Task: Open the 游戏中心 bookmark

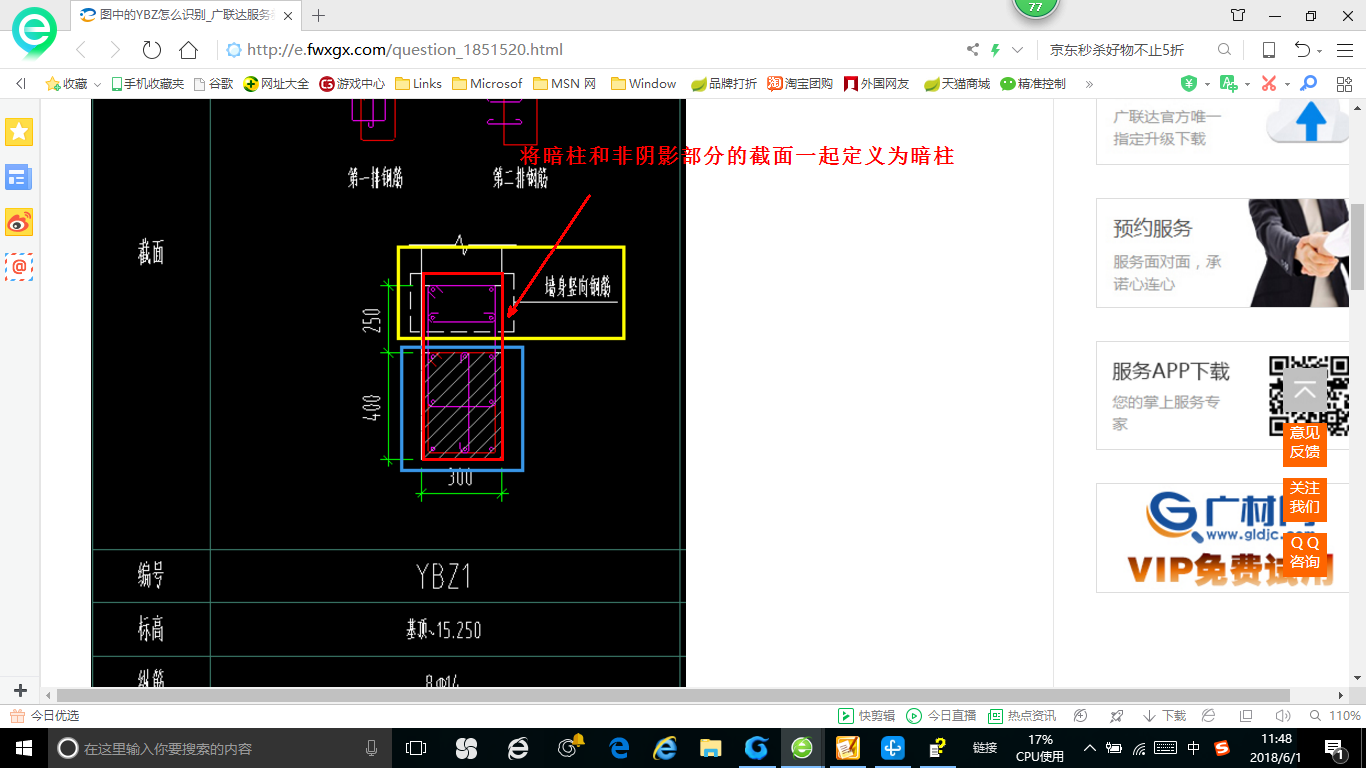Action: coord(352,84)
